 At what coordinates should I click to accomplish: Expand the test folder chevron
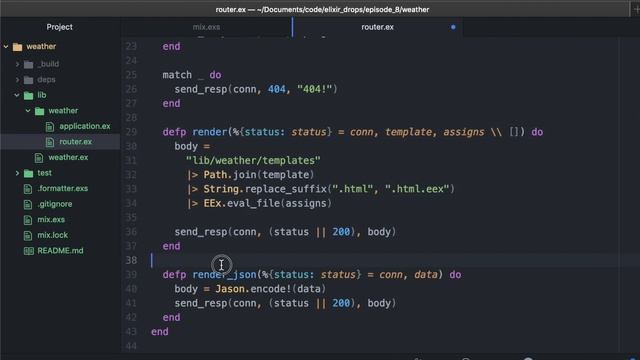coord(17,173)
